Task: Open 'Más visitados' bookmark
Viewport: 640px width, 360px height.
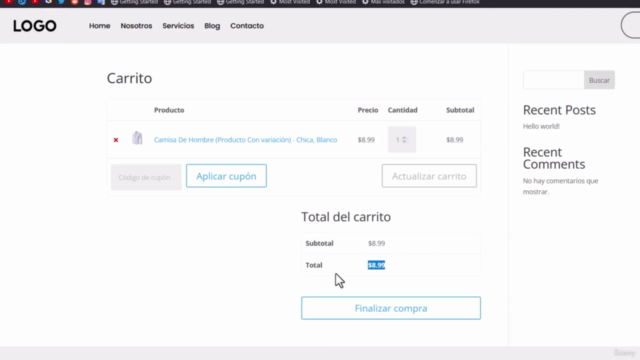Action: (x=383, y=2)
